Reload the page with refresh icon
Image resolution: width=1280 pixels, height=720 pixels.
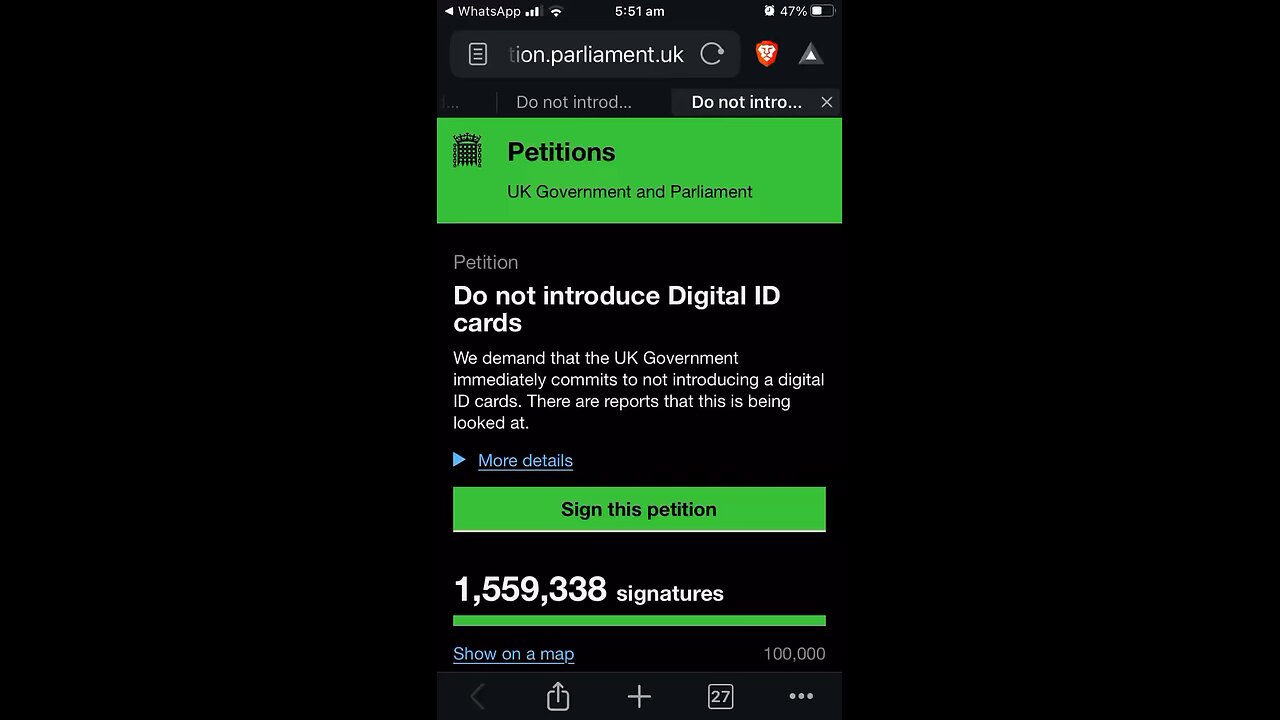point(712,54)
